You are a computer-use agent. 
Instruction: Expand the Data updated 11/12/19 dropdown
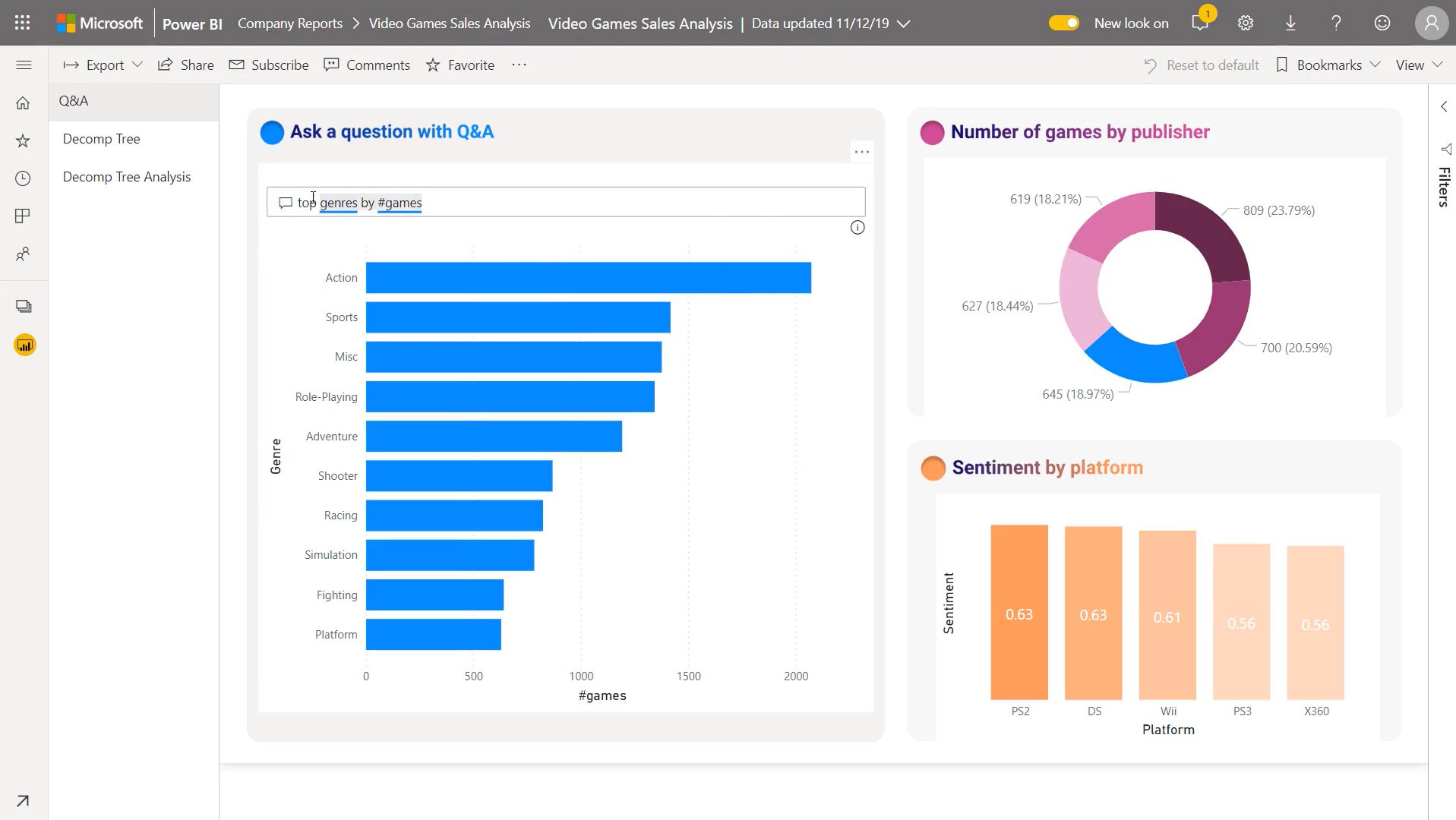click(903, 24)
